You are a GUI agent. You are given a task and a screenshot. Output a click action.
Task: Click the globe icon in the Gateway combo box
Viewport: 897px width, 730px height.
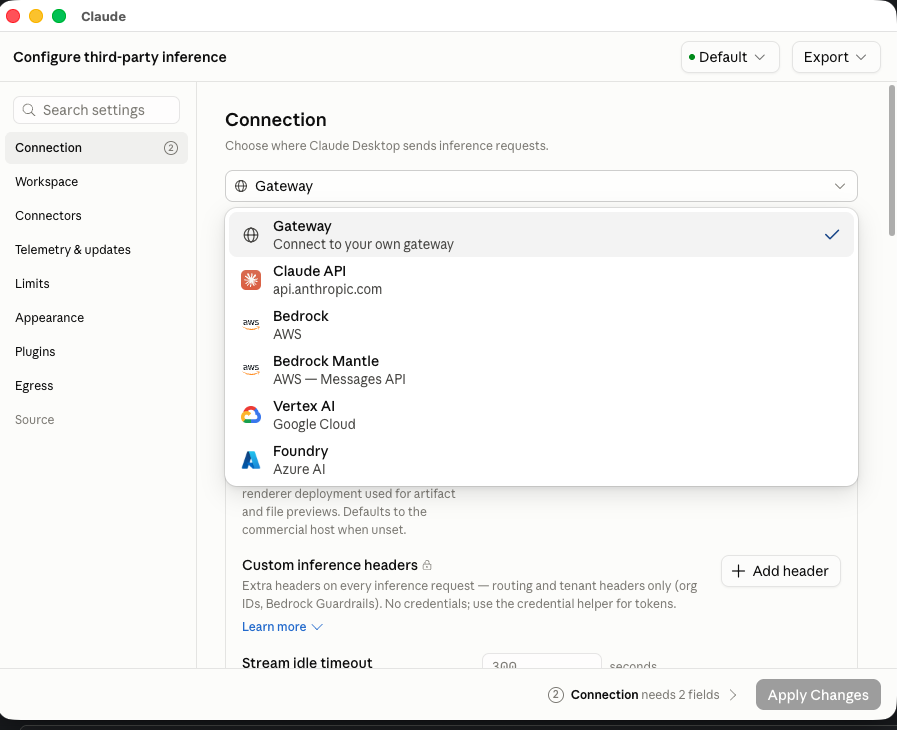(x=241, y=186)
